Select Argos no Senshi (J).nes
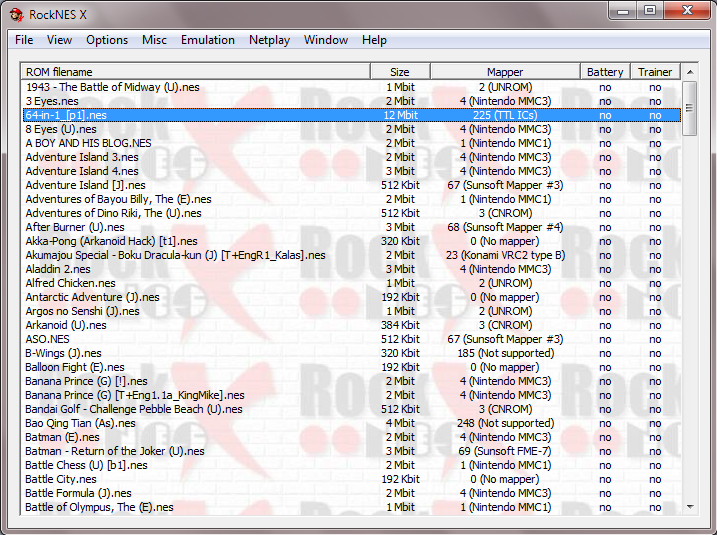Image resolution: width=717 pixels, height=535 pixels. (82, 311)
